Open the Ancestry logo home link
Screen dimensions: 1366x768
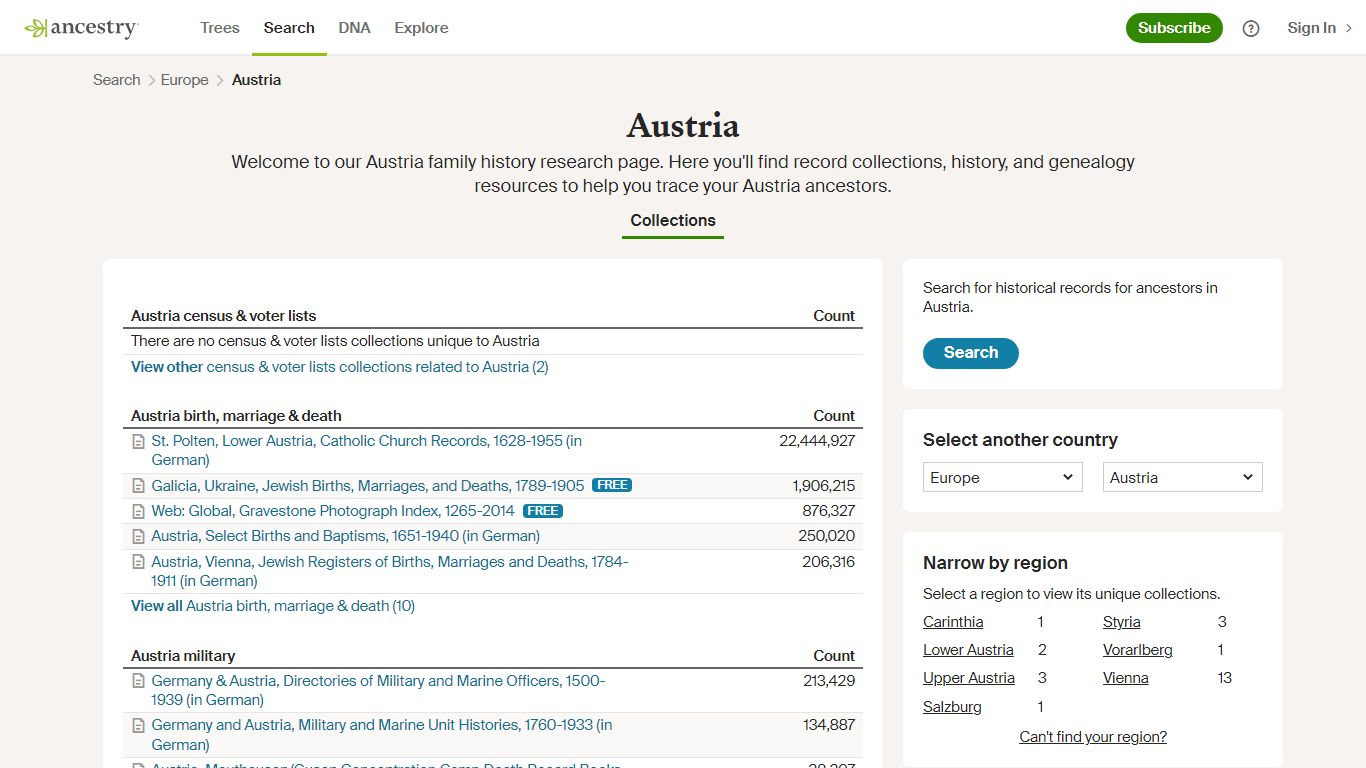[x=81, y=28]
